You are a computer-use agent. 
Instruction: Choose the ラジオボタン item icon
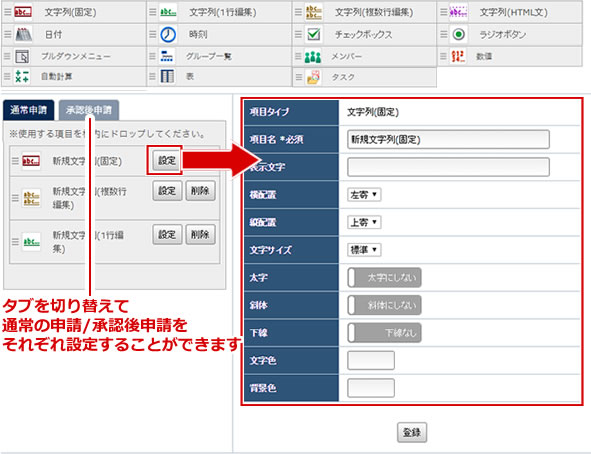(458, 34)
